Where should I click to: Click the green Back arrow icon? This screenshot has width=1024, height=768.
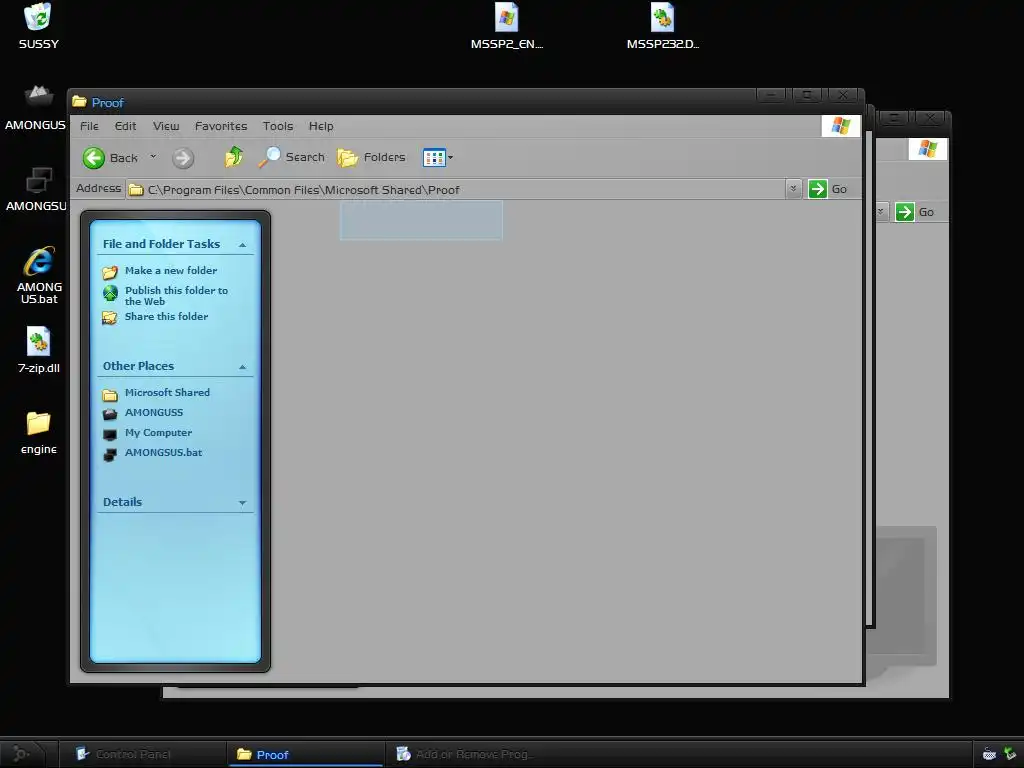93,157
